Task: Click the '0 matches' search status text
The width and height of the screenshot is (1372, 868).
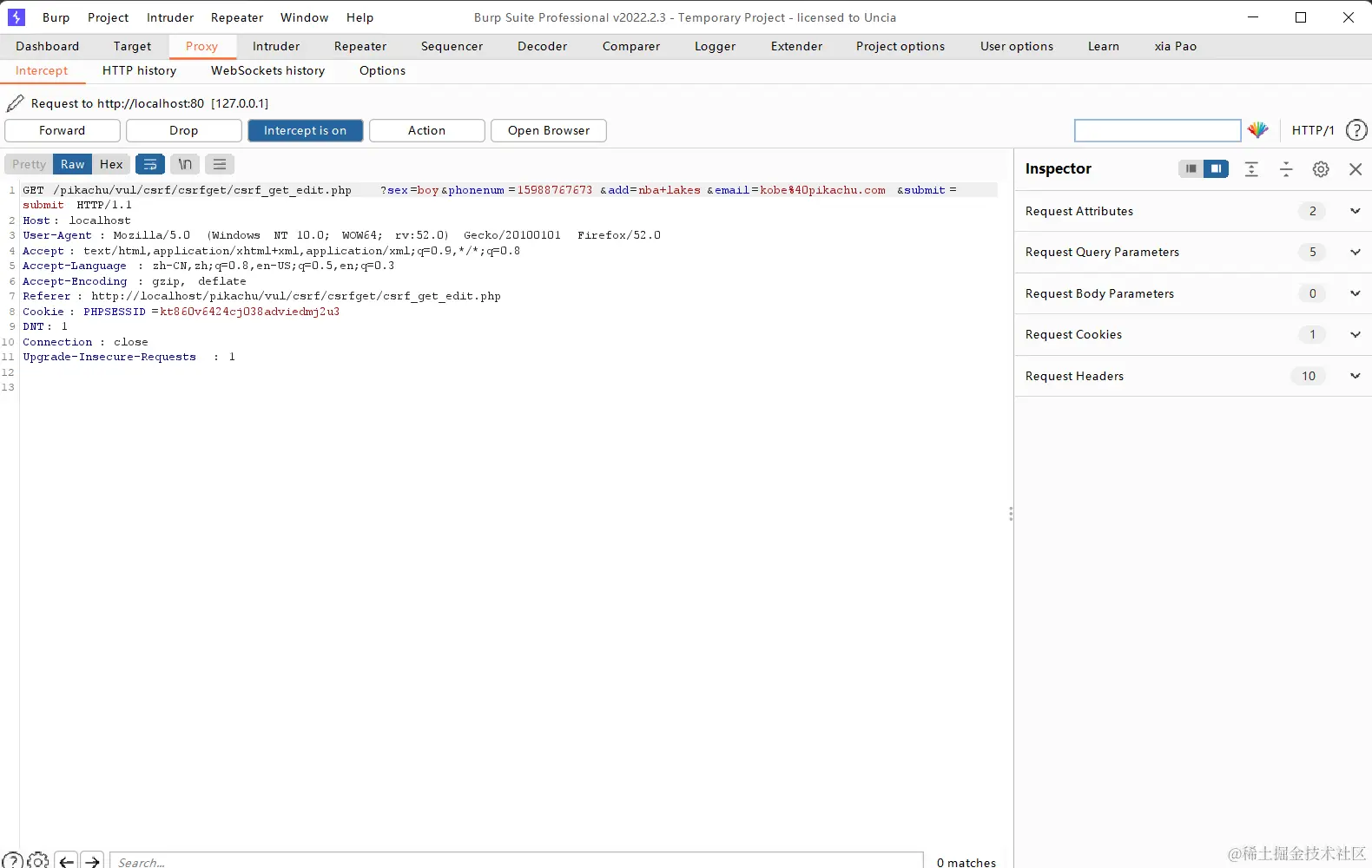Action: tap(966, 862)
